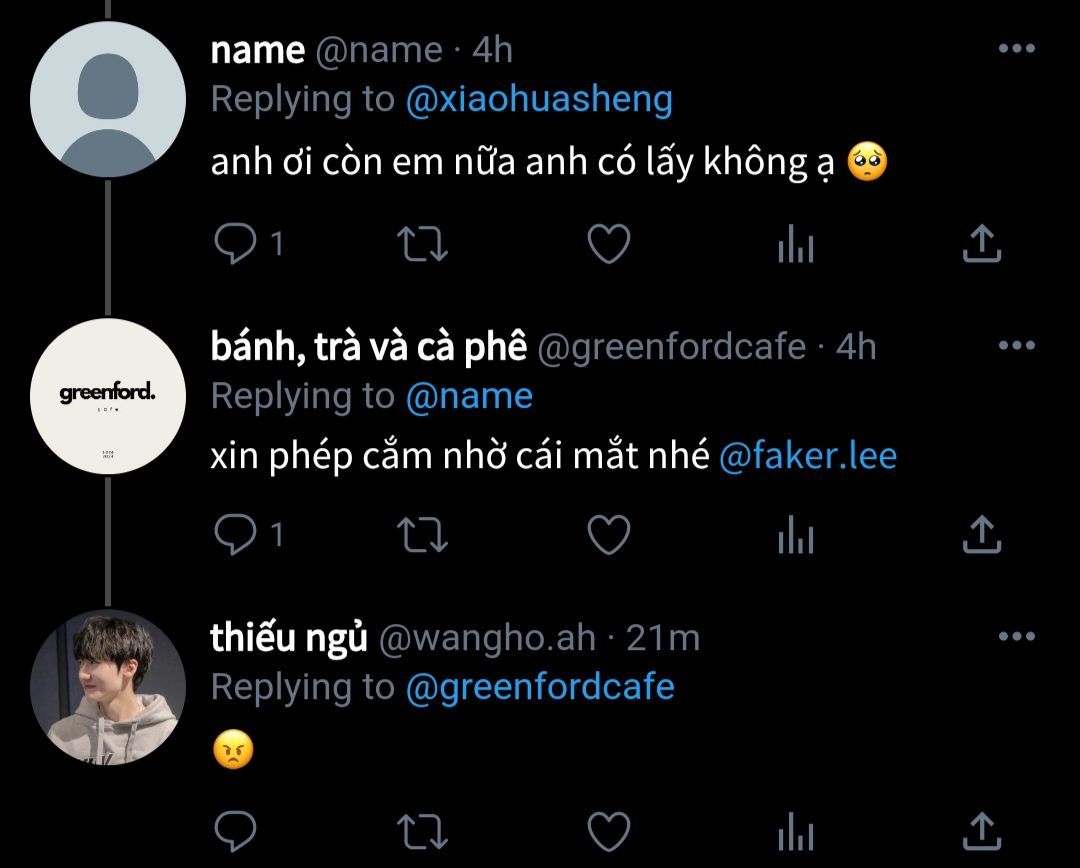The height and width of the screenshot is (868, 1080).
Task: Like the @wangho.ah angry emoji tweet
Action: point(608,831)
